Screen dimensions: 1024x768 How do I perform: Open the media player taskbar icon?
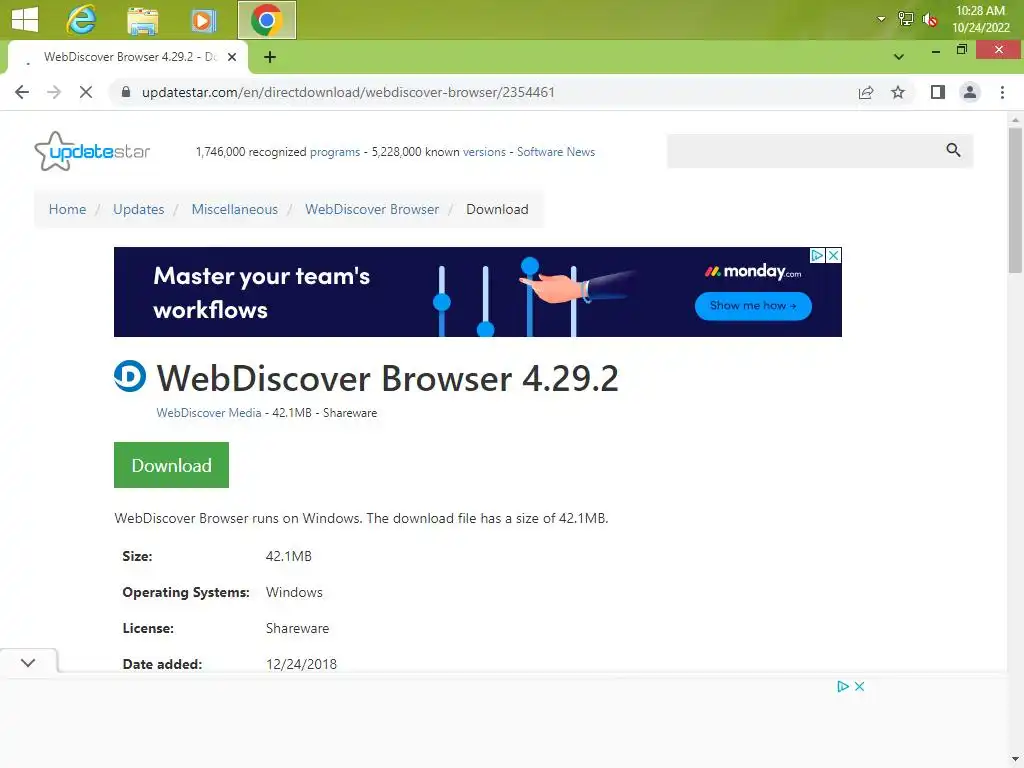coord(203,20)
